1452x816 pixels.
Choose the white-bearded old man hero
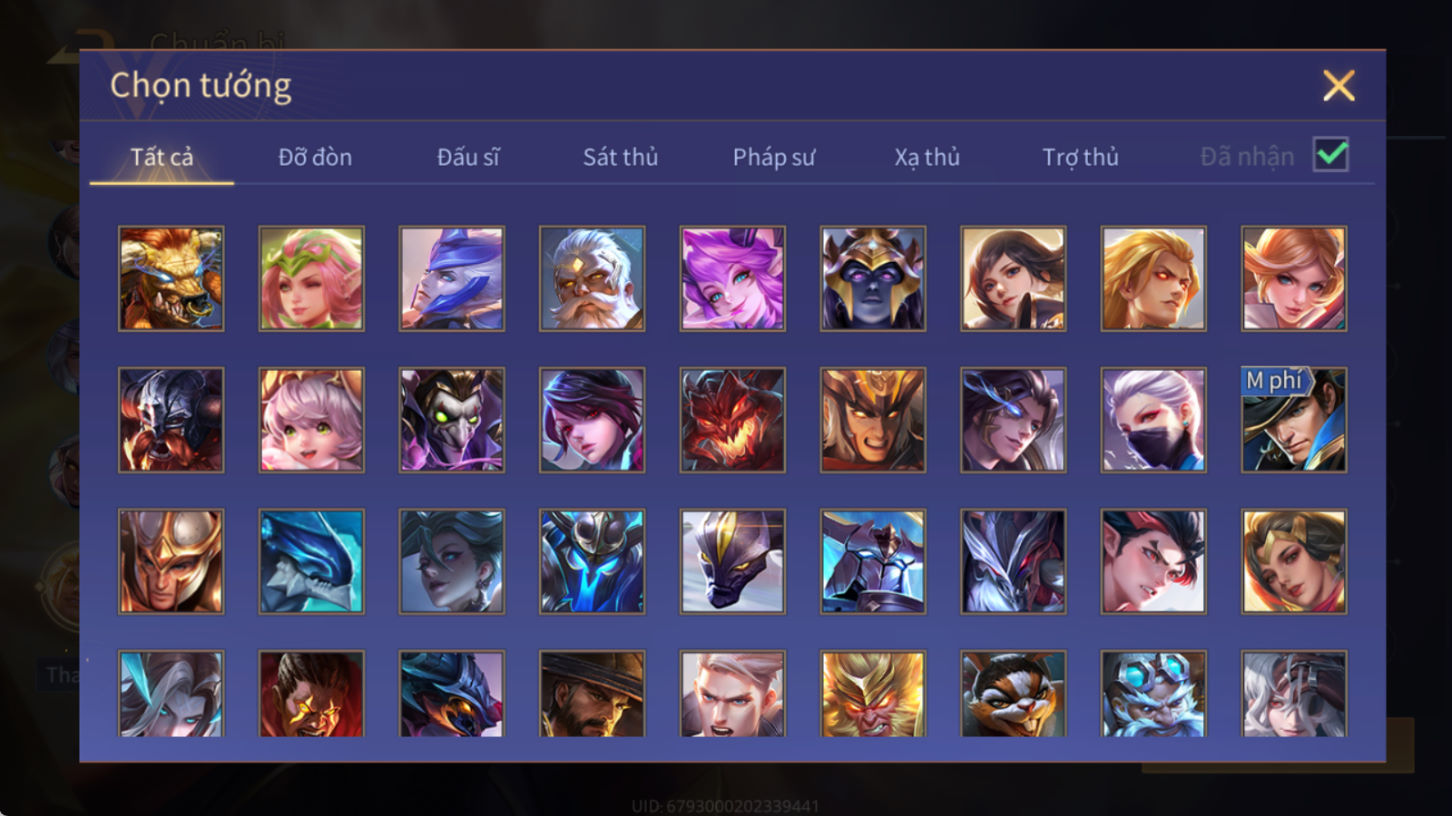(592, 278)
